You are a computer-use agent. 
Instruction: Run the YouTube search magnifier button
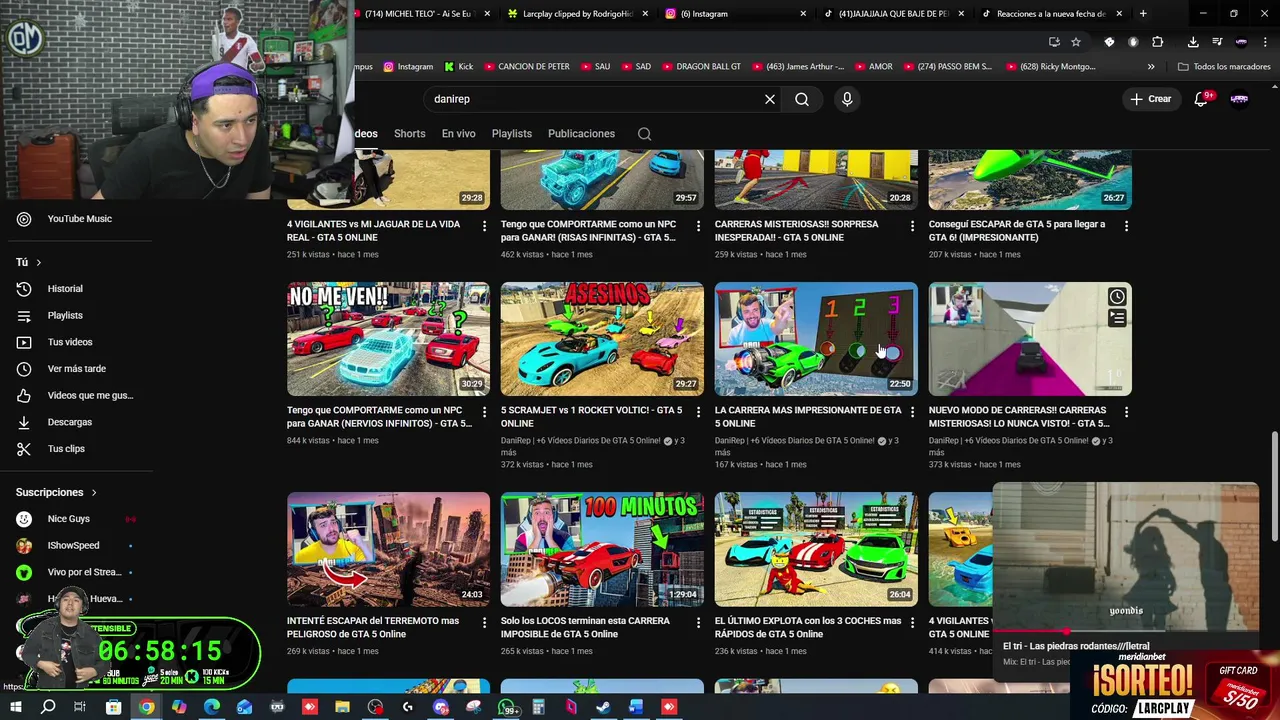[802, 99]
